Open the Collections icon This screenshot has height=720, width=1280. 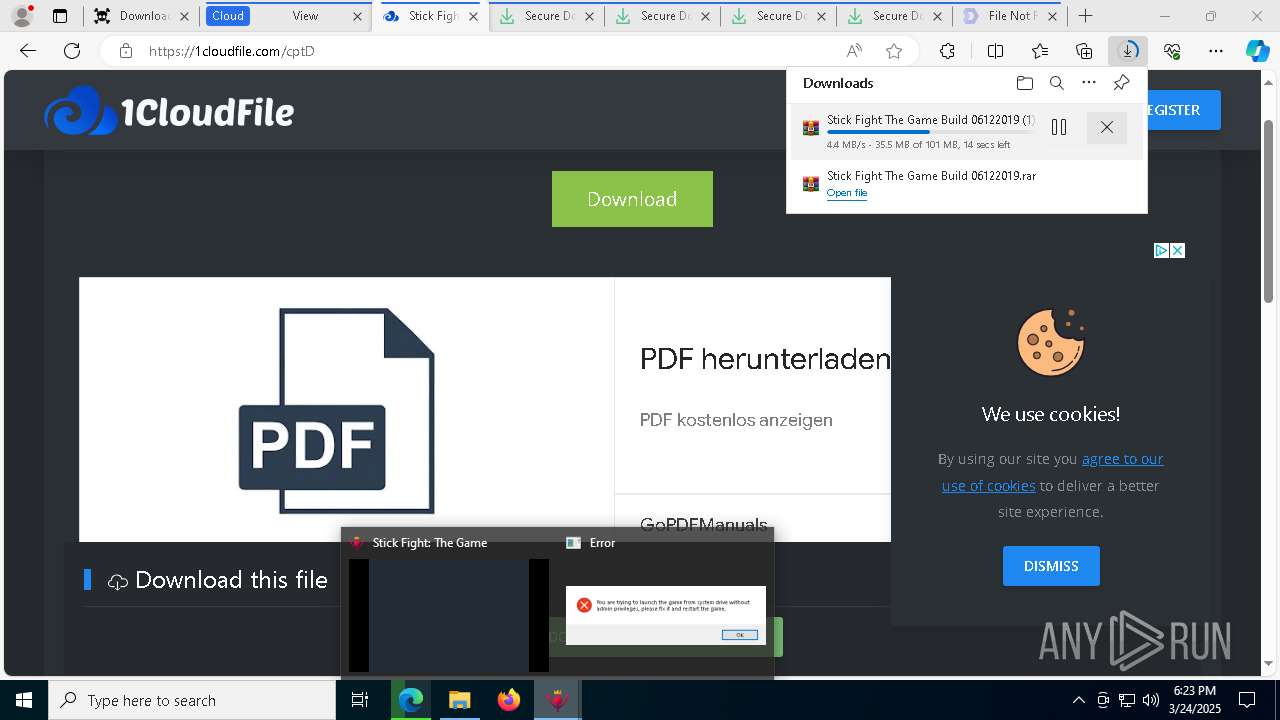tap(1084, 51)
